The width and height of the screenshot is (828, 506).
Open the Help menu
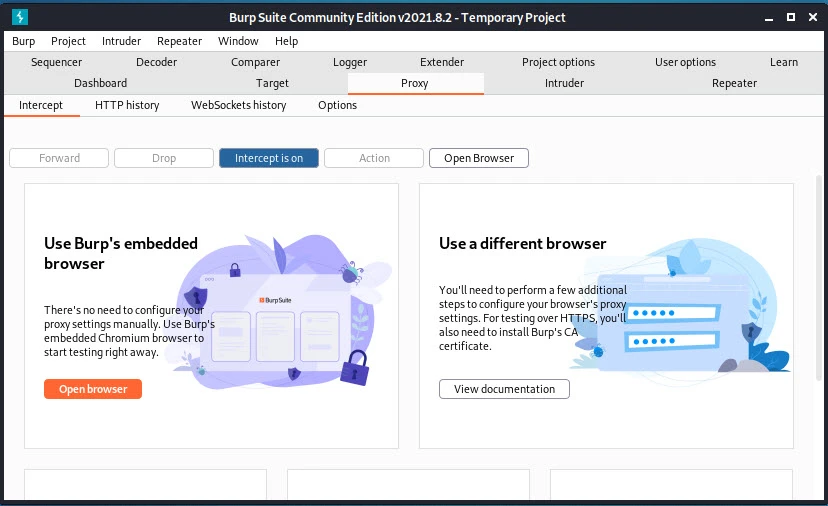click(286, 41)
